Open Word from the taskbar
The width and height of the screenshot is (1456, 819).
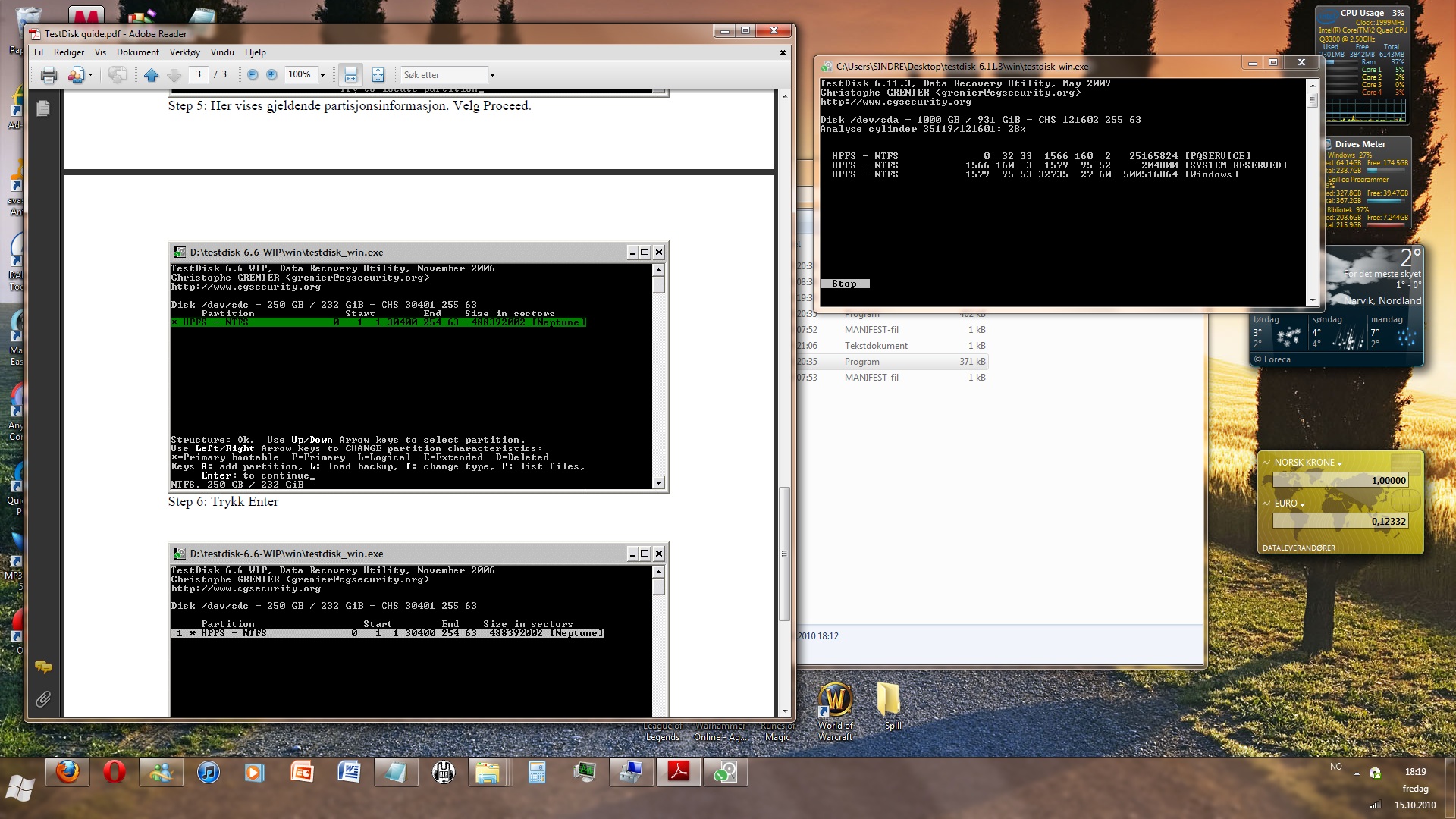[350, 773]
